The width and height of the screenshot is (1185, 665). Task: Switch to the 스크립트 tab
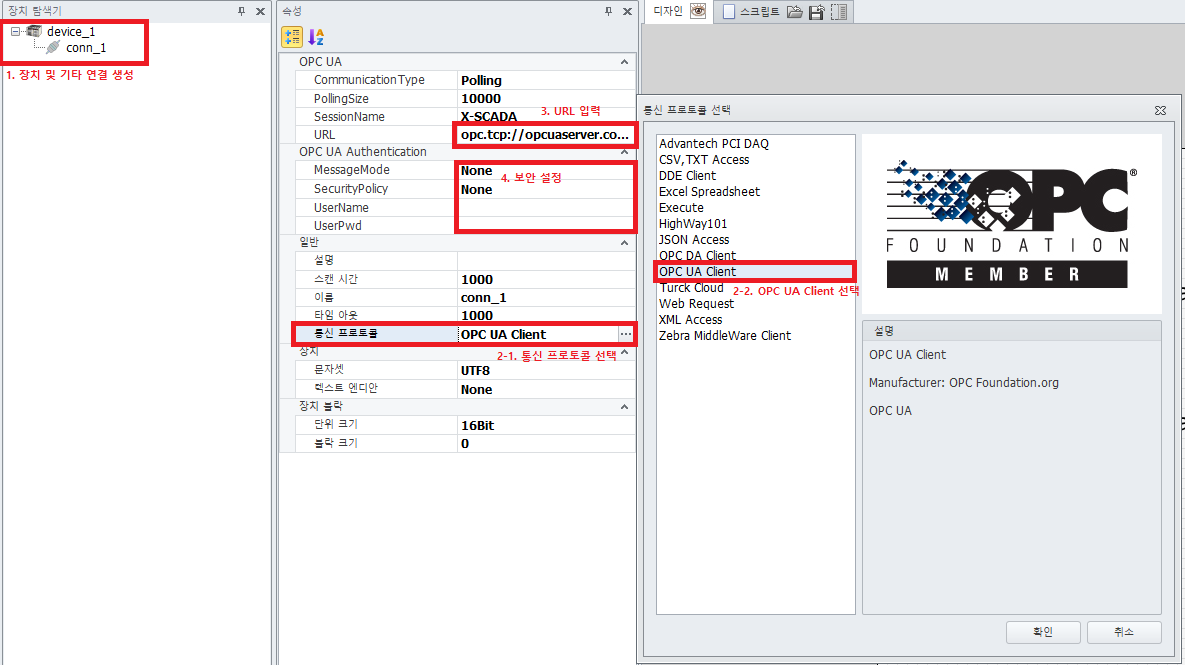tap(760, 11)
